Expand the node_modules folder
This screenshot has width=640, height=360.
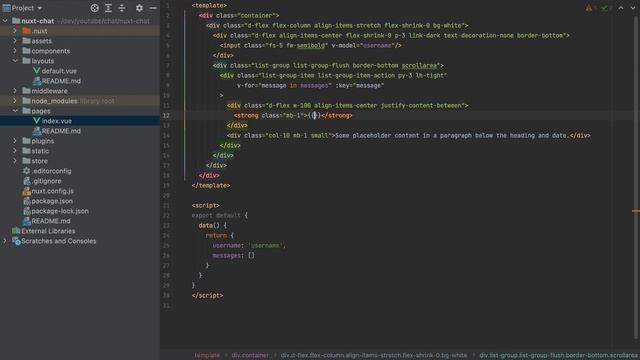pos(15,101)
